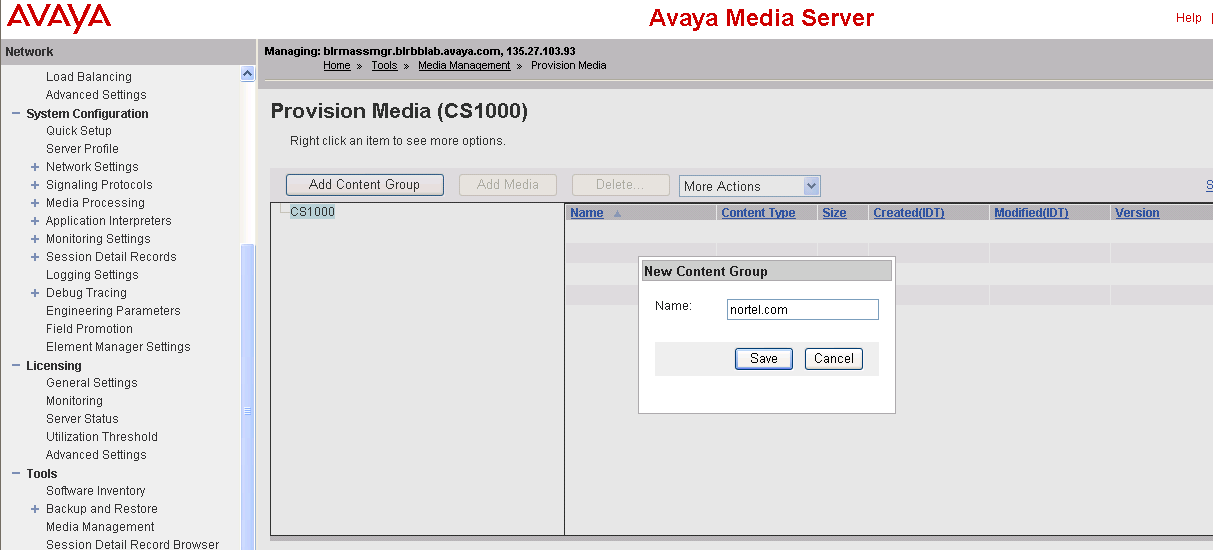
Task: Open Application Interpreters page
Action: click(x=109, y=221)
